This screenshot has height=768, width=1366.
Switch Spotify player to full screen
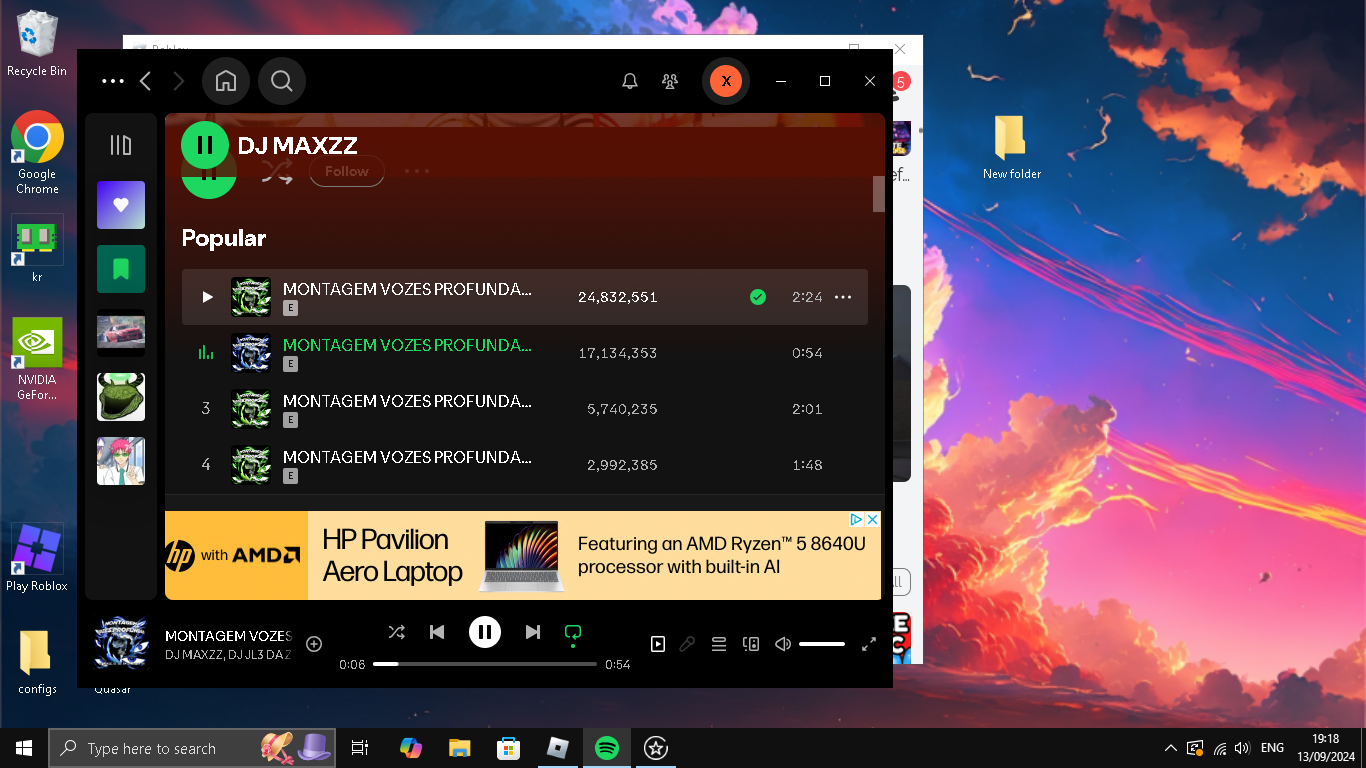click(869, 644)
